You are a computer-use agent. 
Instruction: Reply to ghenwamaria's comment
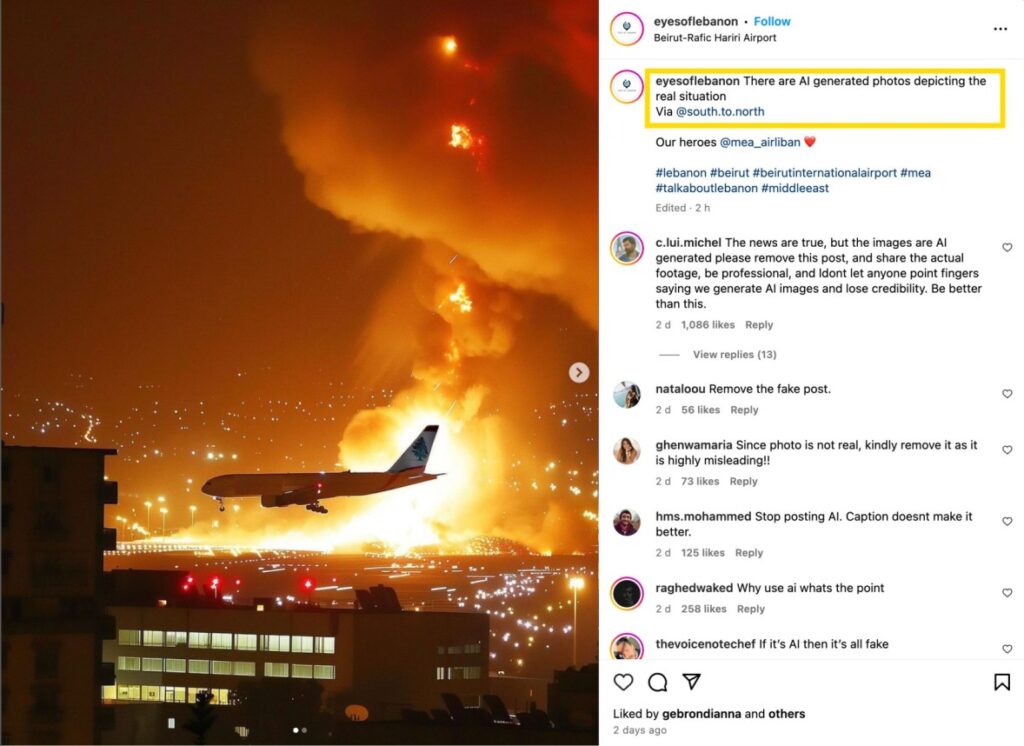743,482
